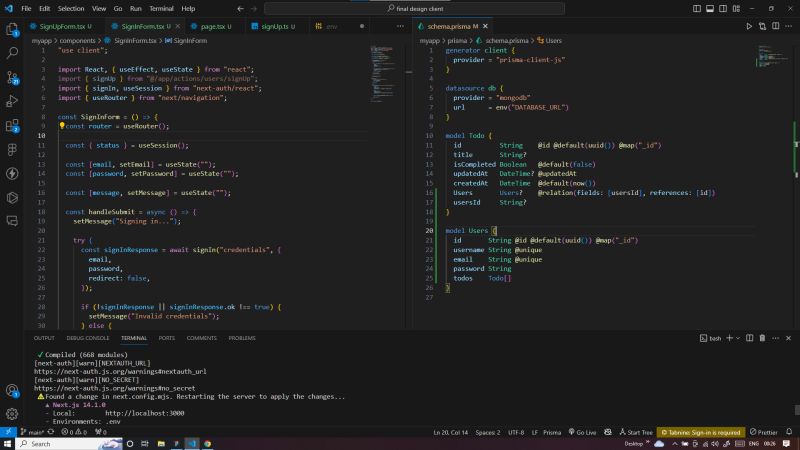Open Source Control view with 21 changes
800x450 pixels.
tap(12, 78)
